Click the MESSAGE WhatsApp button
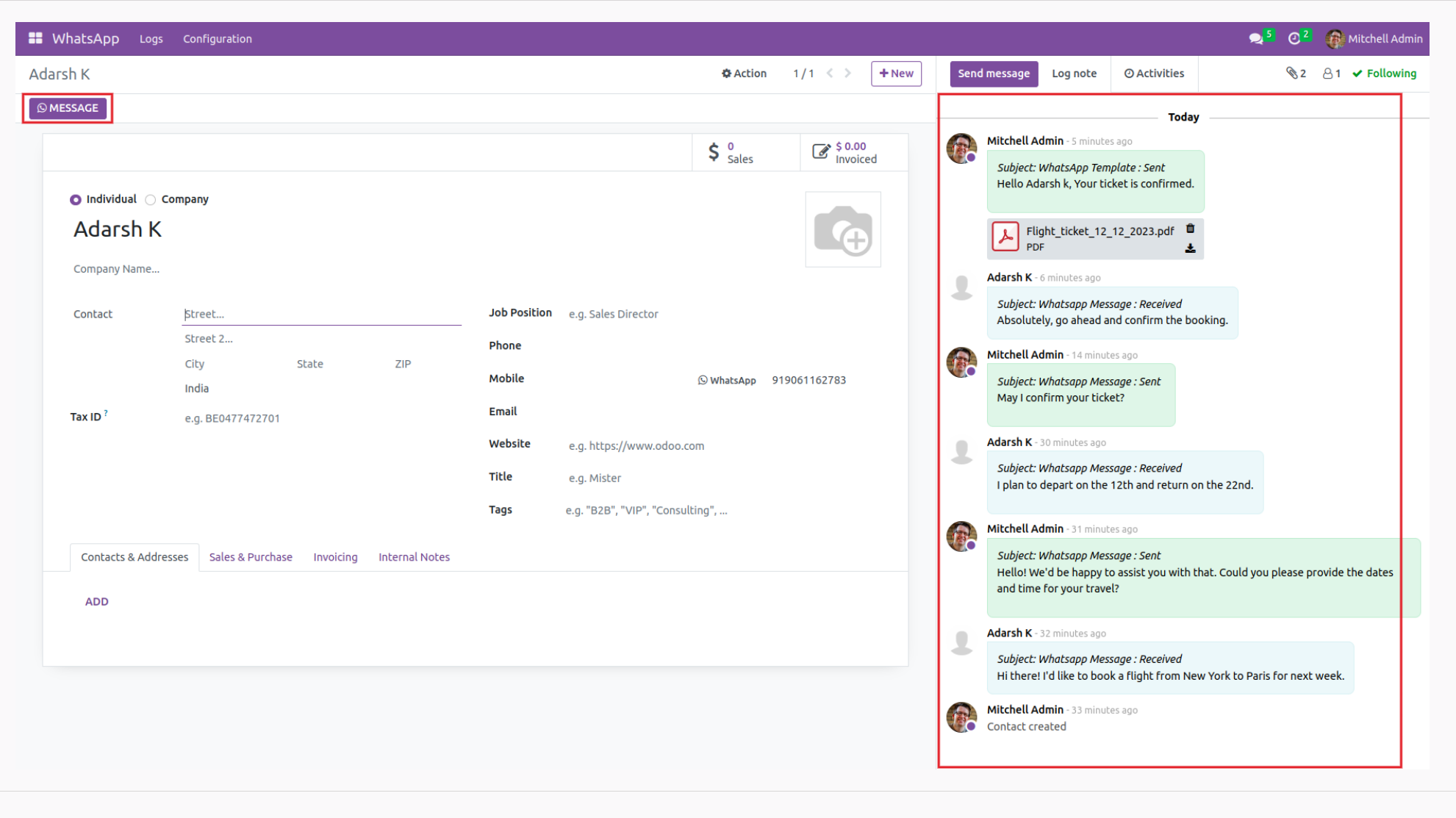 tap(68, 108)
